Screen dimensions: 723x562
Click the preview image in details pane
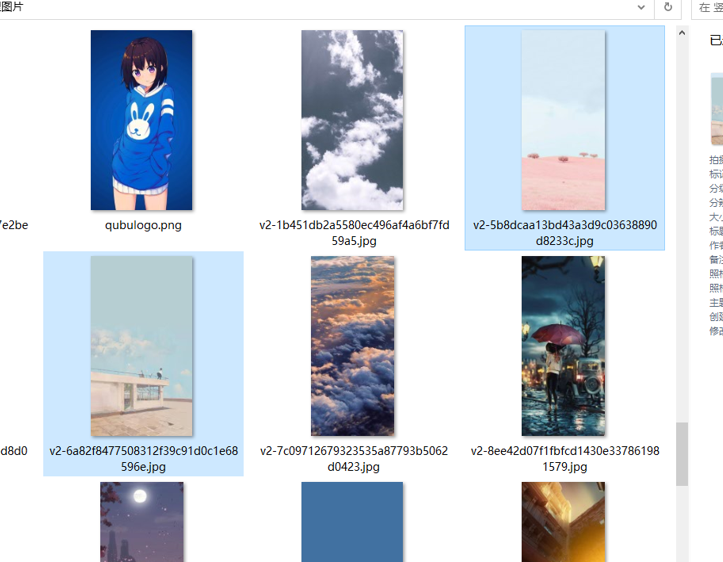(717, 110)
